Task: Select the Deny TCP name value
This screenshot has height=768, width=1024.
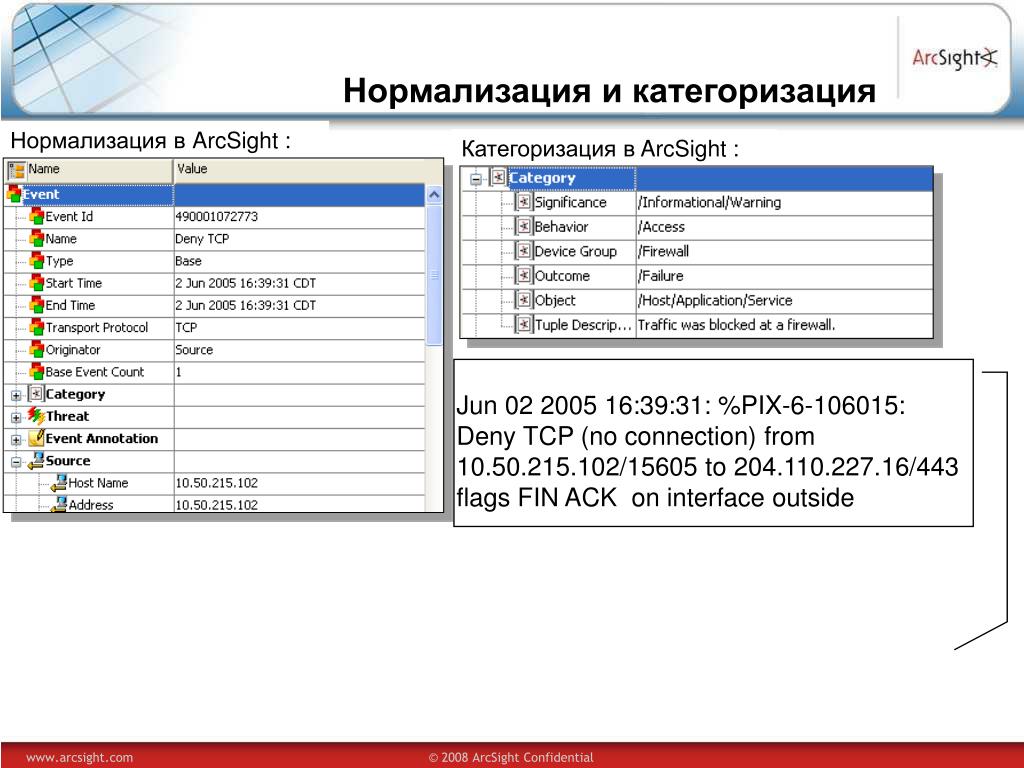Action: 202,239
